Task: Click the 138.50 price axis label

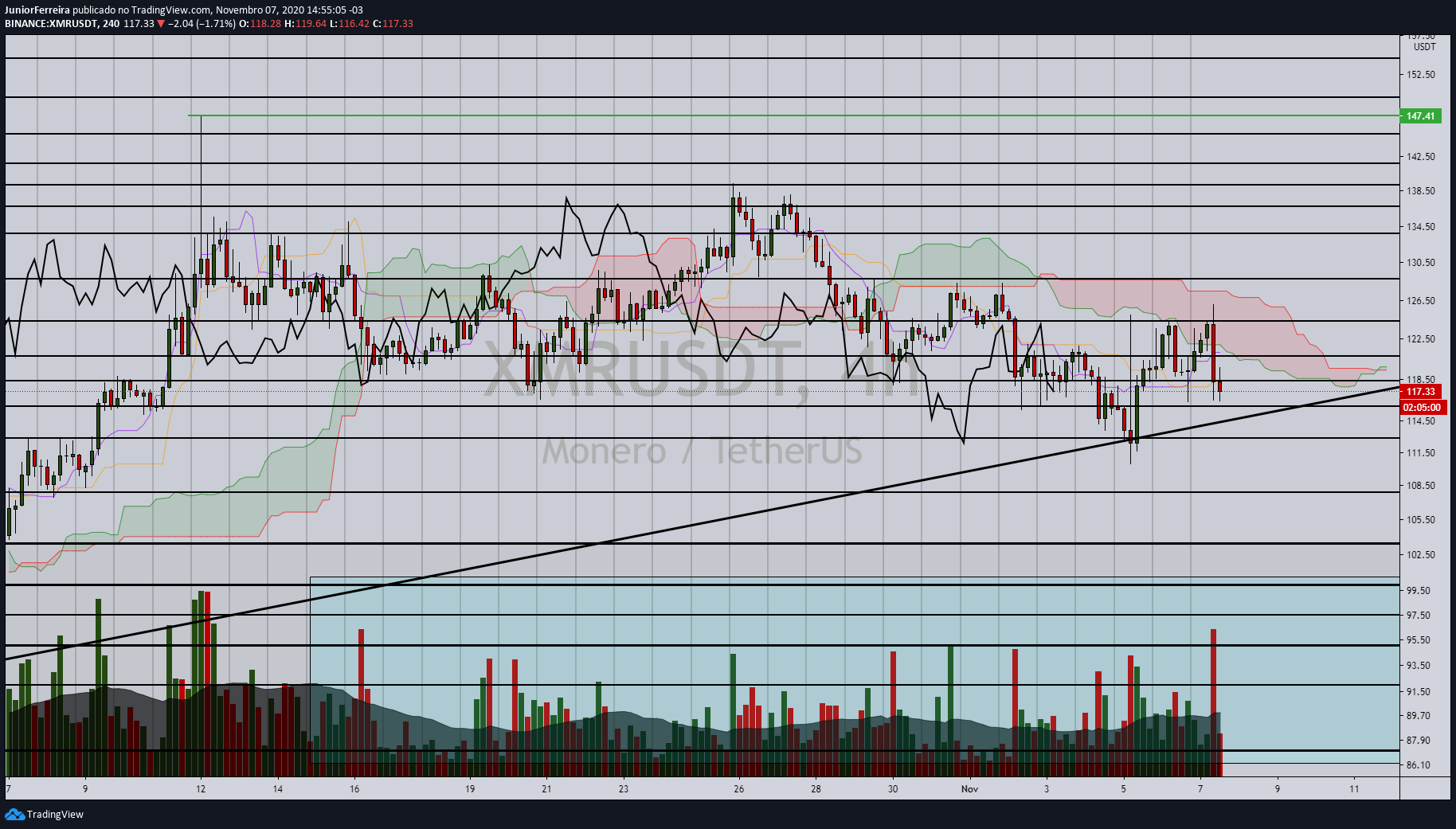Action: pyautogui.click(x=1421, y=191)
